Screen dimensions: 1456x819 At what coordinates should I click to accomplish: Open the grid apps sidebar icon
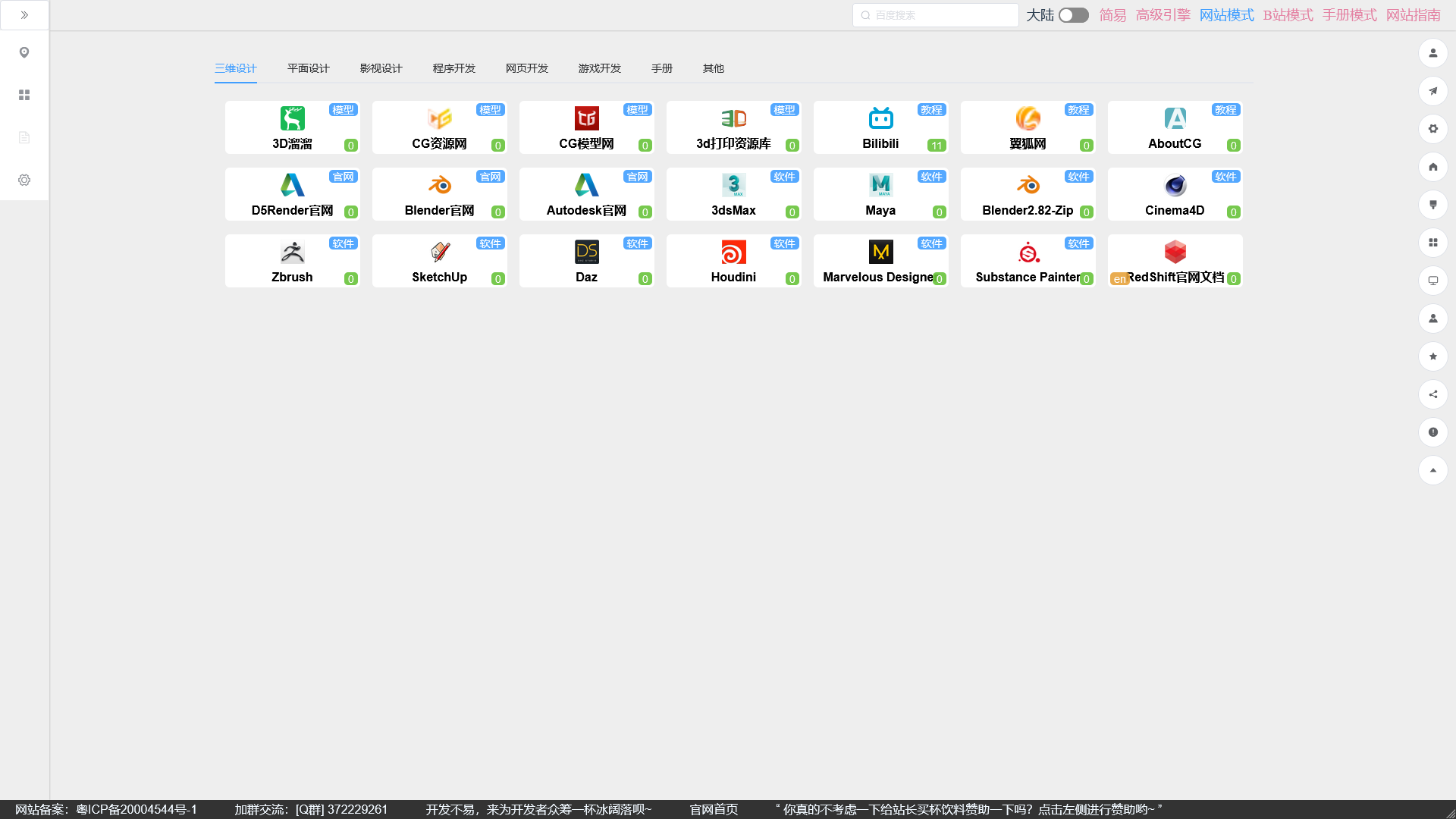coord(24,95)
